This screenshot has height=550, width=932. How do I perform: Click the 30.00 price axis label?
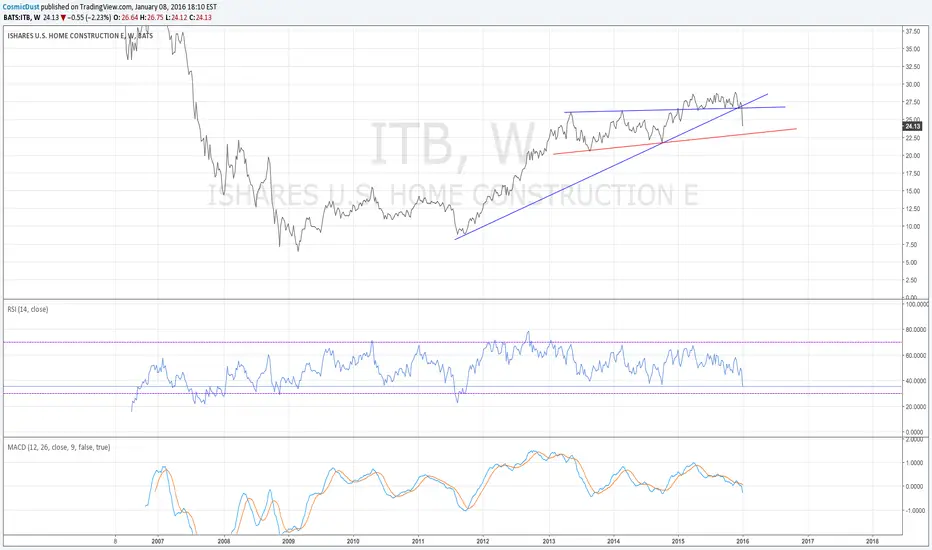click(x=912, y=84)
